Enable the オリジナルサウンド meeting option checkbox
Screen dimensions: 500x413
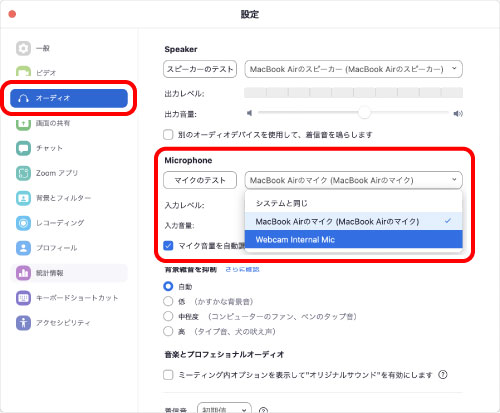coord(168,375)
